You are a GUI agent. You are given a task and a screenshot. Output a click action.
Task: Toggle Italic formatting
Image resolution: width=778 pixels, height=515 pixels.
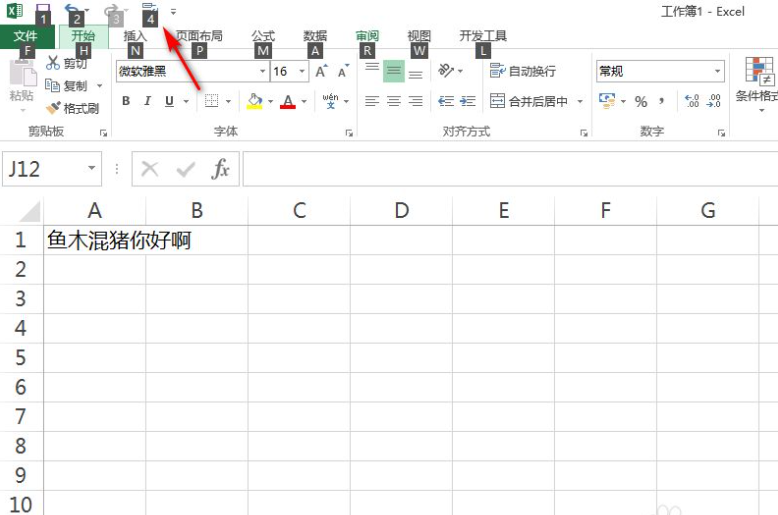pos(148,101)
